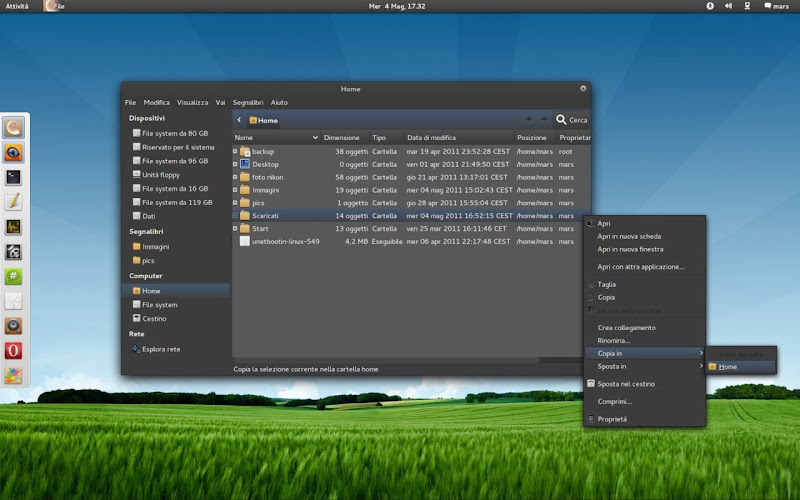This screenshot has width=800, height=500.
Task: Click the Home path bar button
Action: [264, 120]
